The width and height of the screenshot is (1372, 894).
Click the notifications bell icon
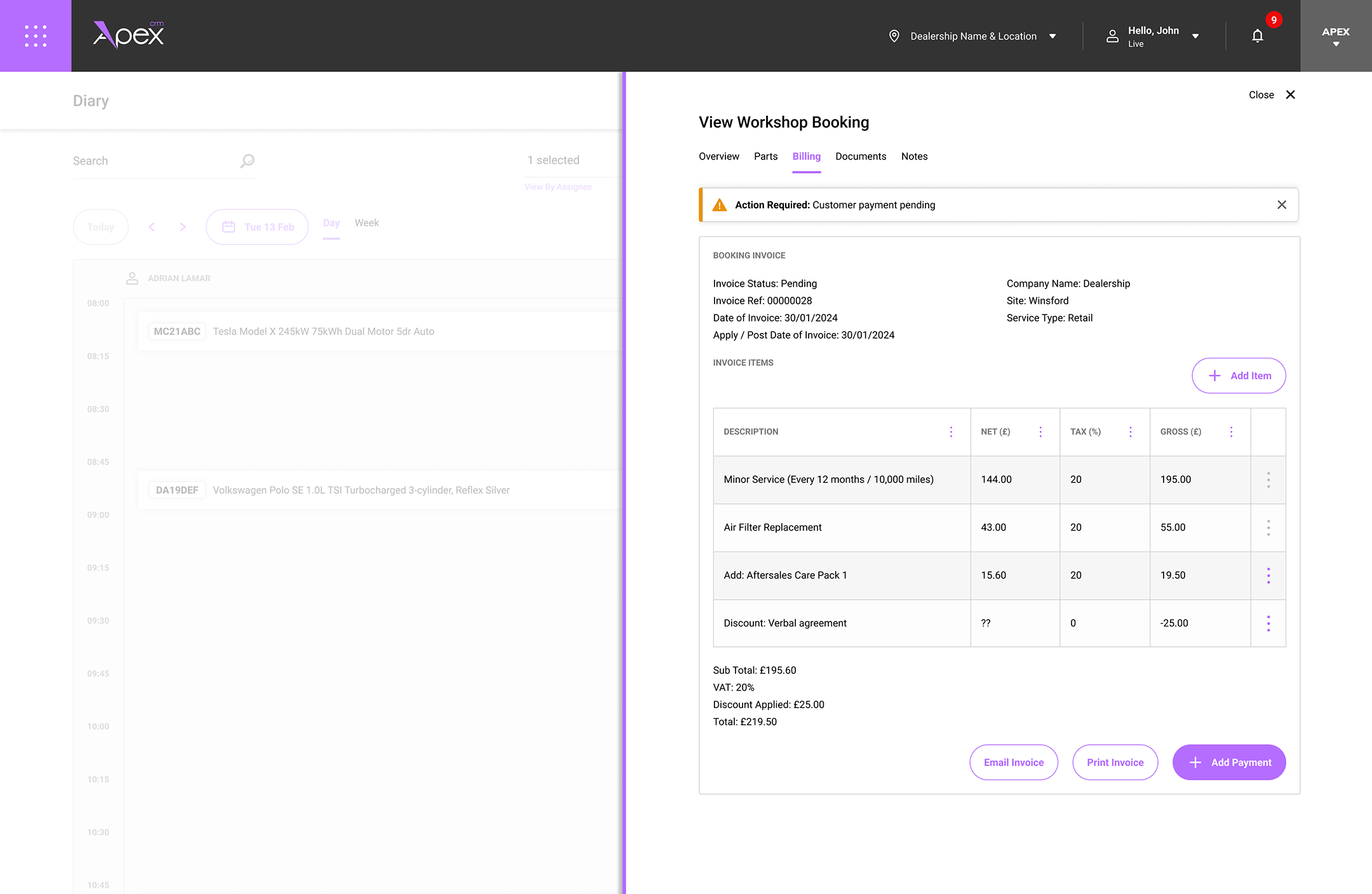(x=1257, y=36)
